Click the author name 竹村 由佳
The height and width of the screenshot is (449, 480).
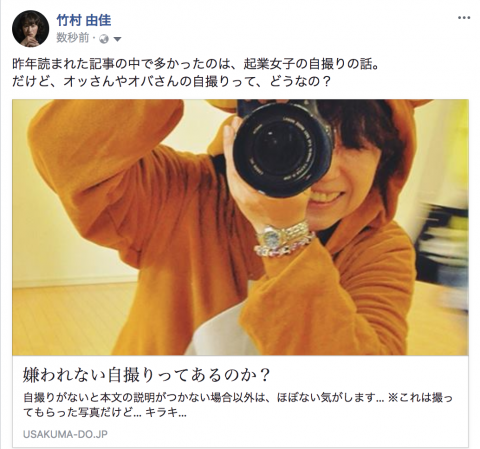pos(84,21)
